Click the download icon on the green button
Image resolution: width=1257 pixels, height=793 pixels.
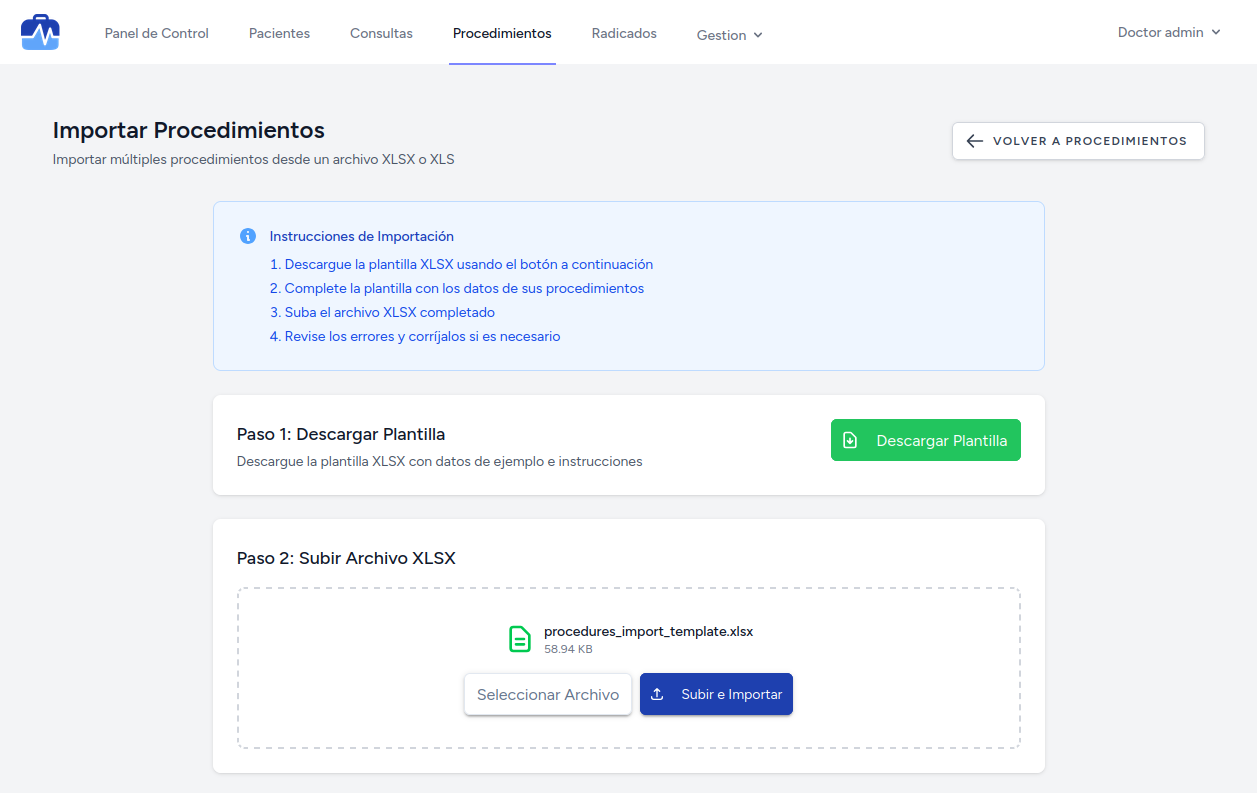coord(850,440)
